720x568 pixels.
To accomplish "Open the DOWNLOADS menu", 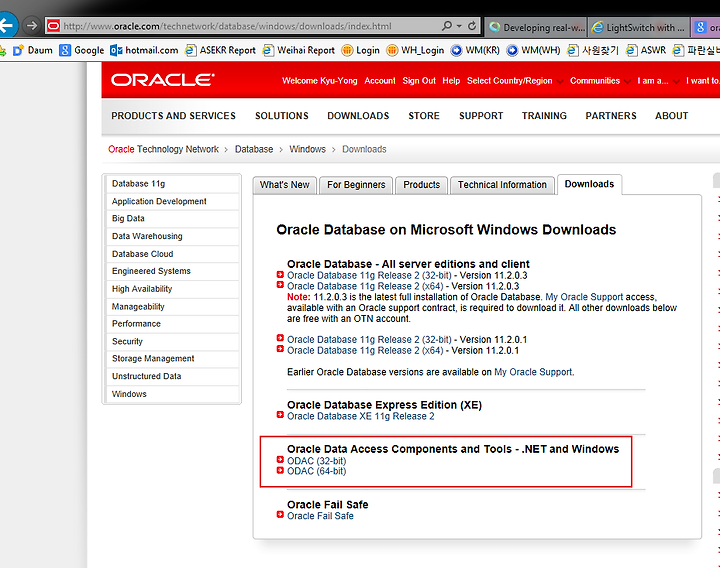I will point(358,116).
